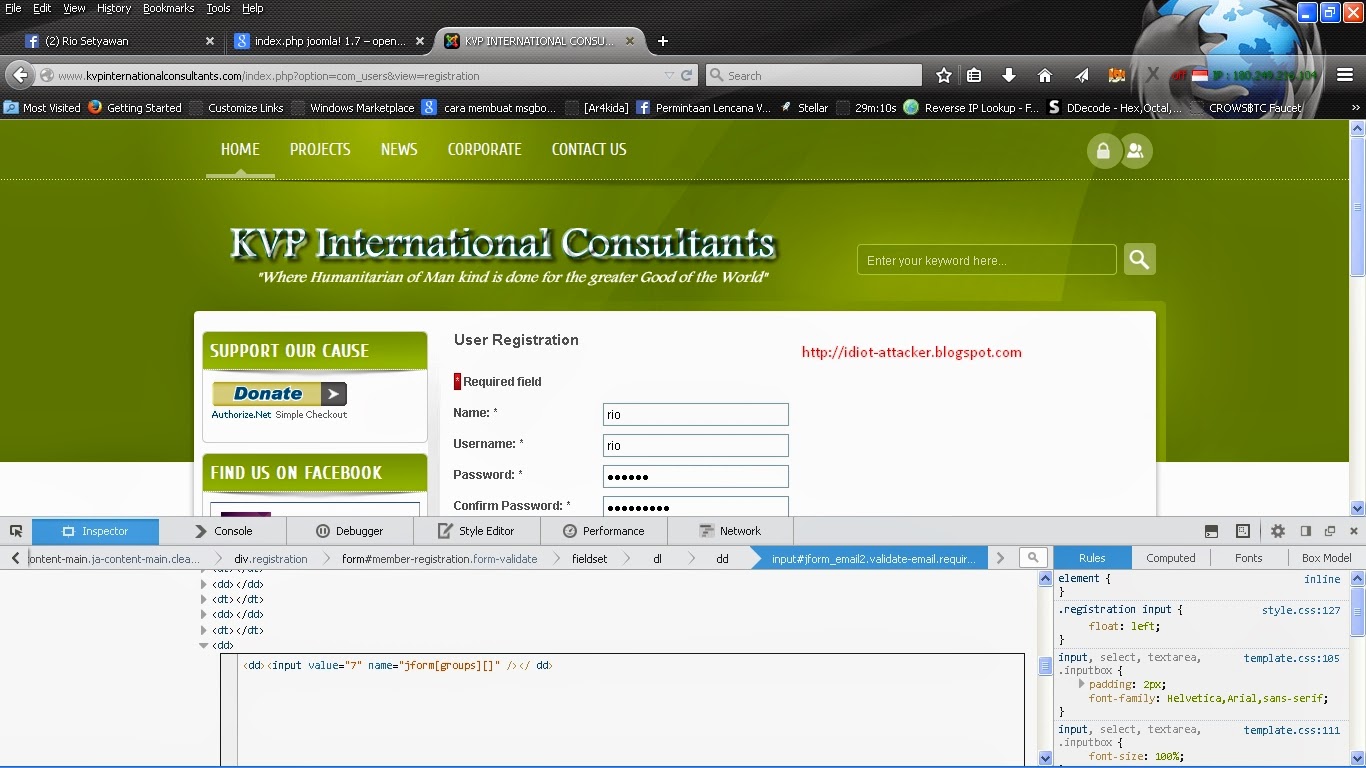Open devtools settings gear
The width and height of the screenshot is (1366, 768).
(x=1278, y=531)
